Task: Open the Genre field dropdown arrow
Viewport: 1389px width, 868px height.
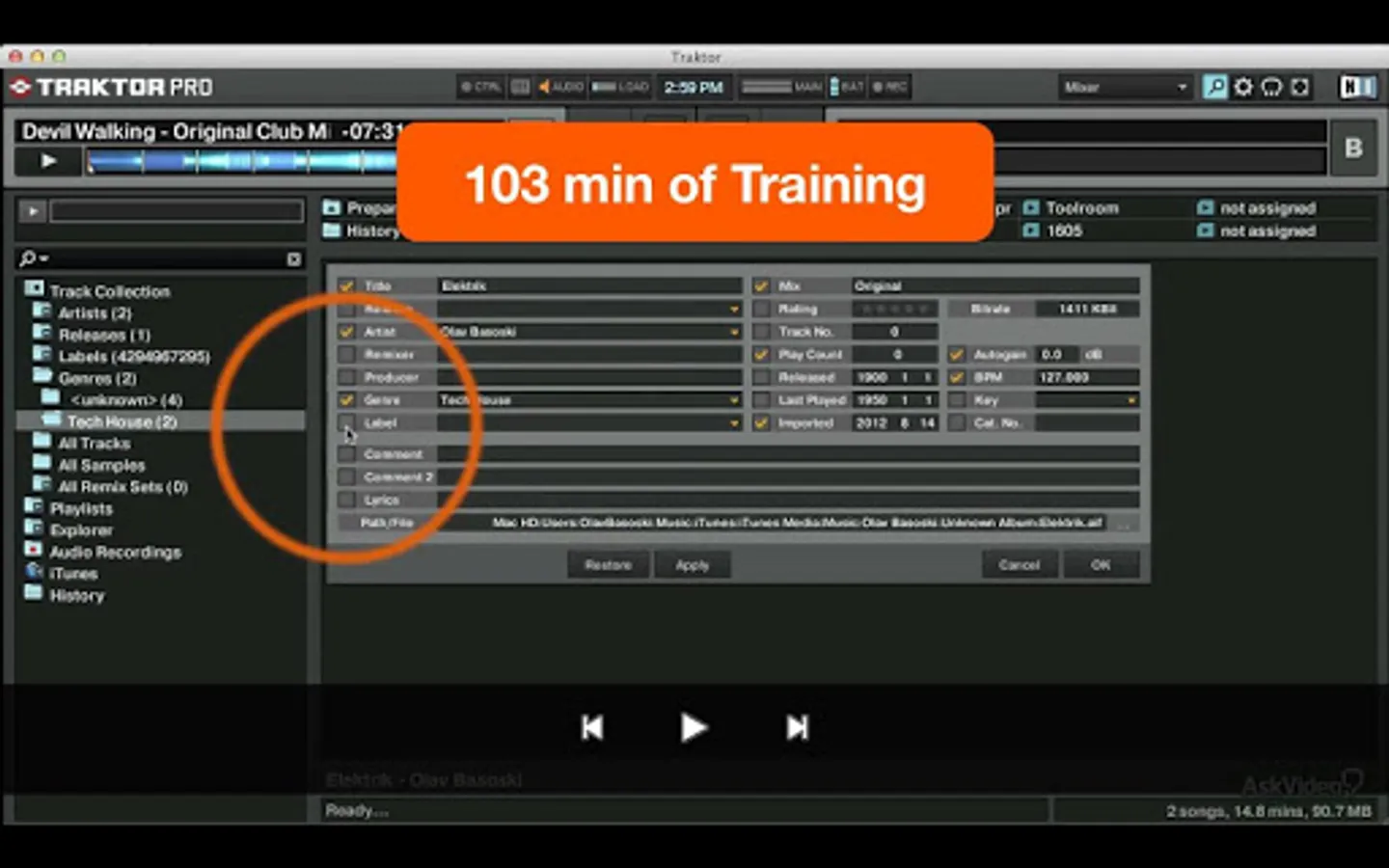Action: (734, 400)
